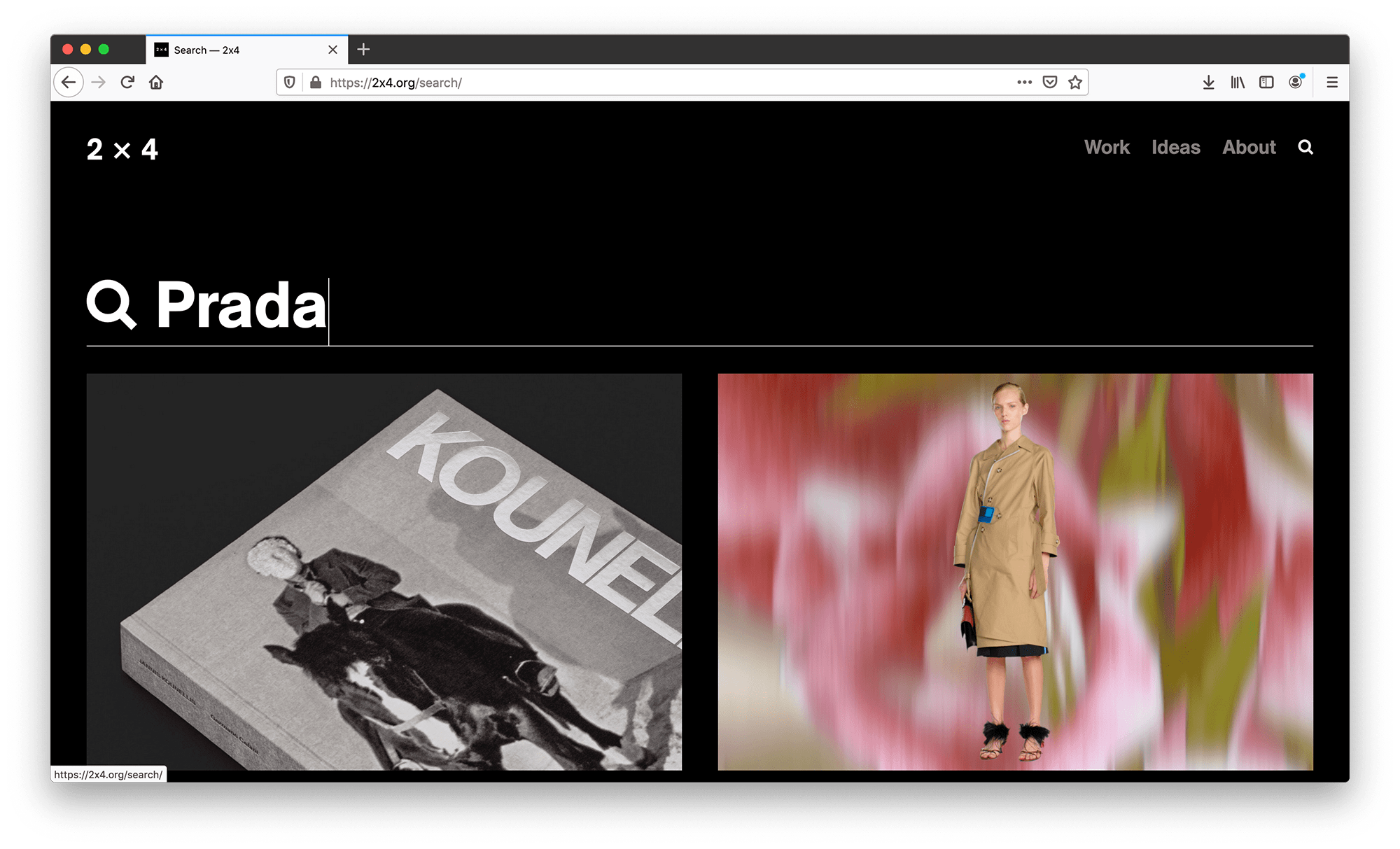Bookmark this page with star icon
Viewport: 1400px width, 849px height.
point(1075,83)
